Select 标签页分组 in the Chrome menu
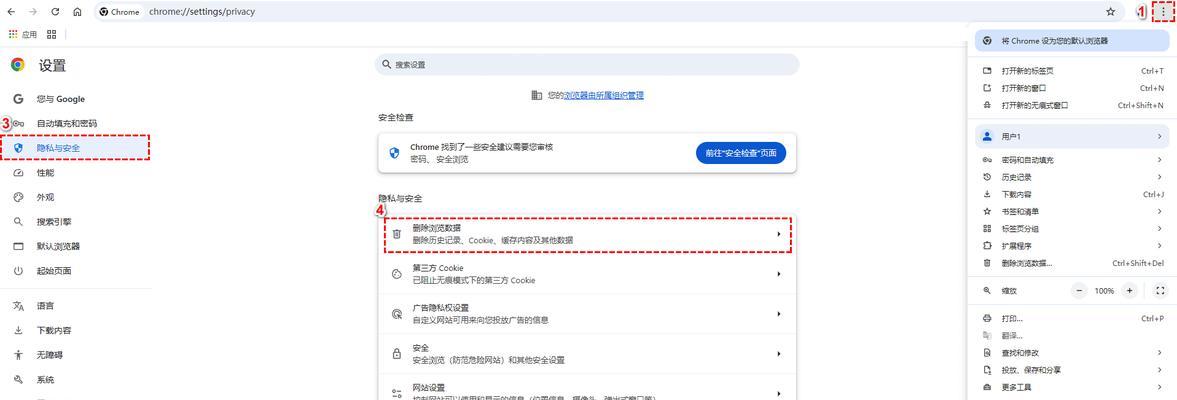This screenshot has width=1177, height=400. pos(1073,229)
